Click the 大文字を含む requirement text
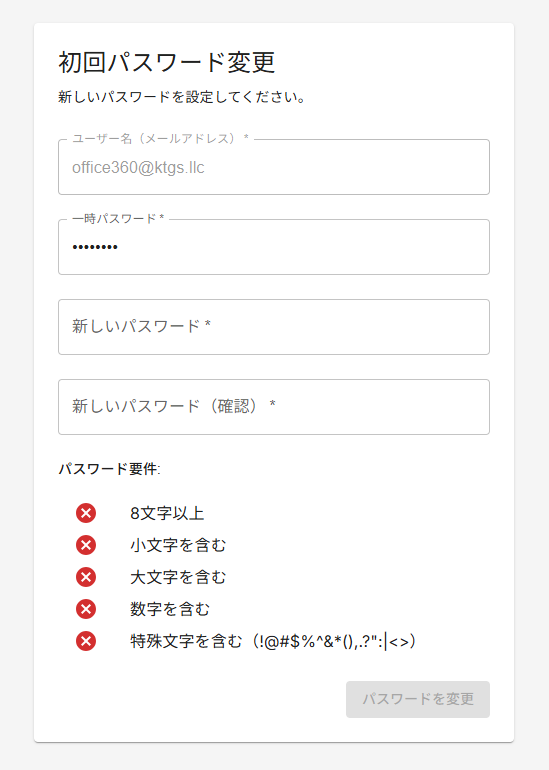Viewport: 549px width, 770px height. [178, 577]
